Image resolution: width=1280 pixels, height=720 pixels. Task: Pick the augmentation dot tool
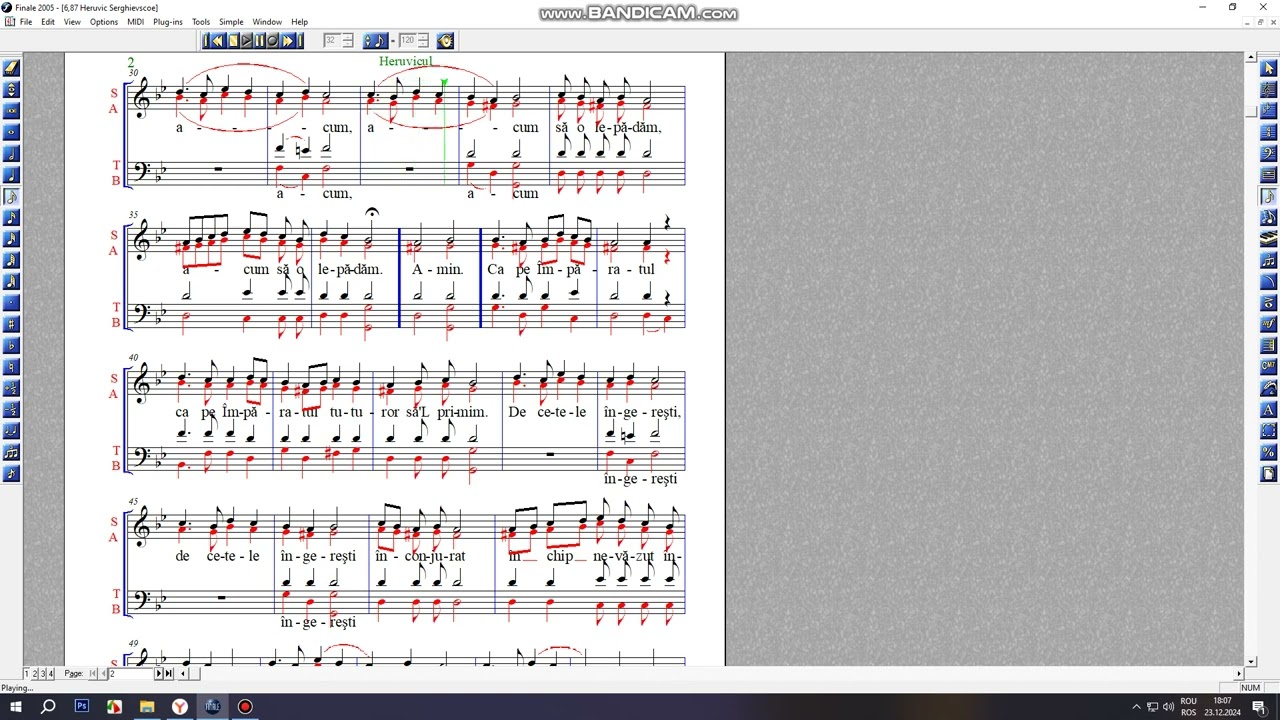tap(12, 303)
